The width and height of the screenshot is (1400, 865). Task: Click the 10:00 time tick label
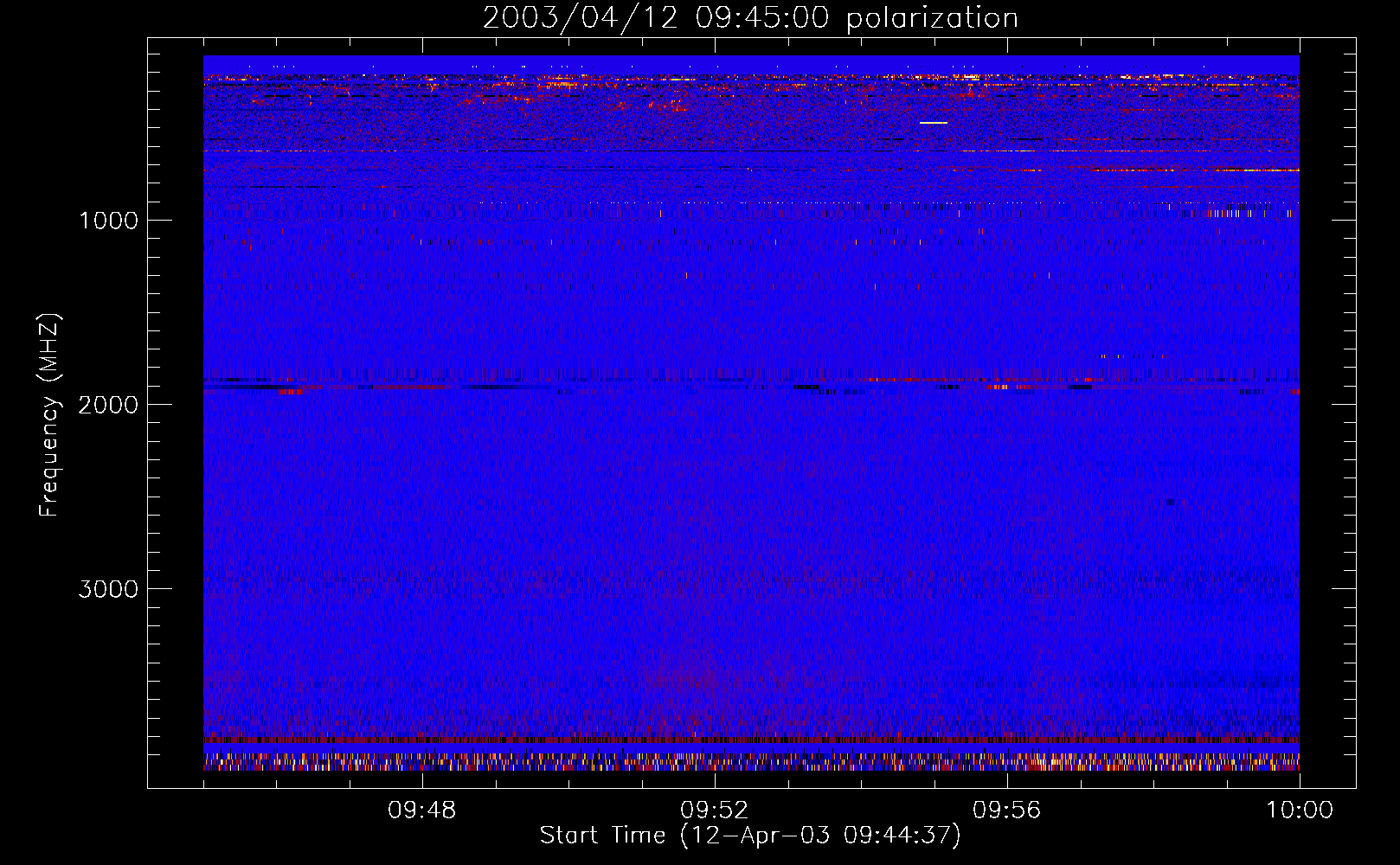[x=1300, y=811]
